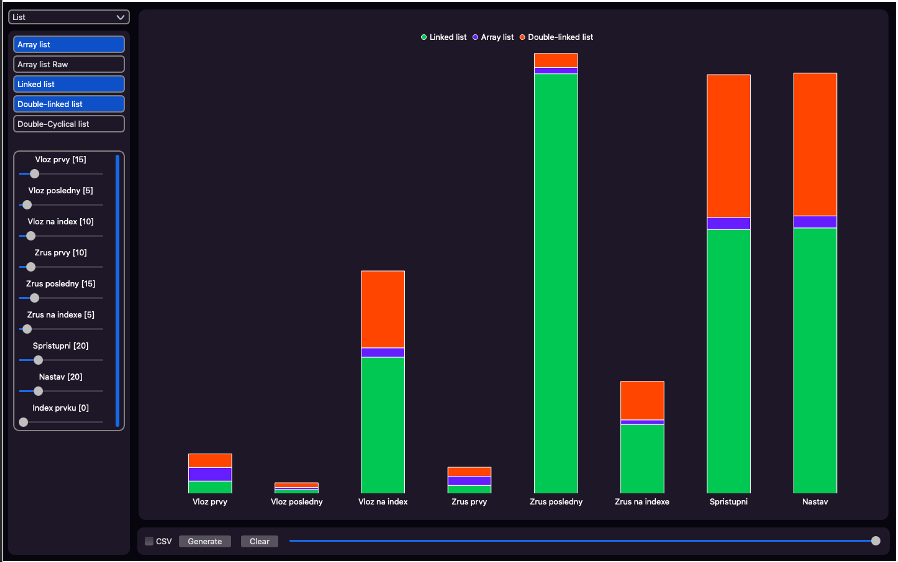
Task: Enable the CSV checkbox
Action: click(149, 541)
